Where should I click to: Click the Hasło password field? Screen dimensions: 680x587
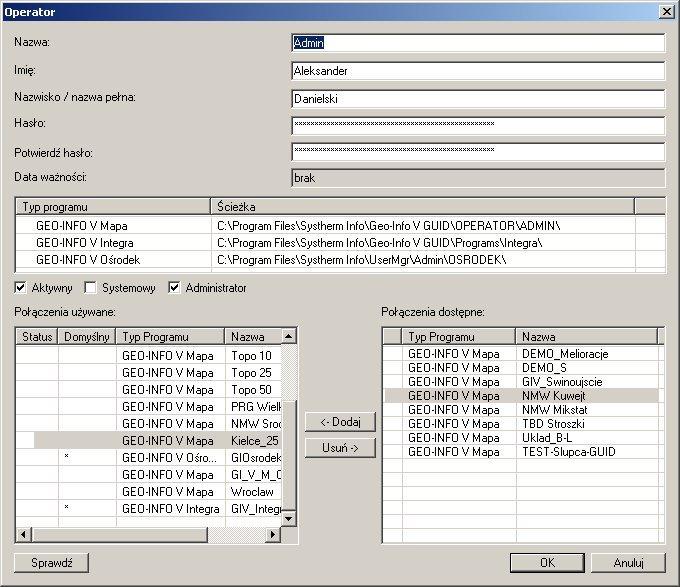tap(478, 126)
